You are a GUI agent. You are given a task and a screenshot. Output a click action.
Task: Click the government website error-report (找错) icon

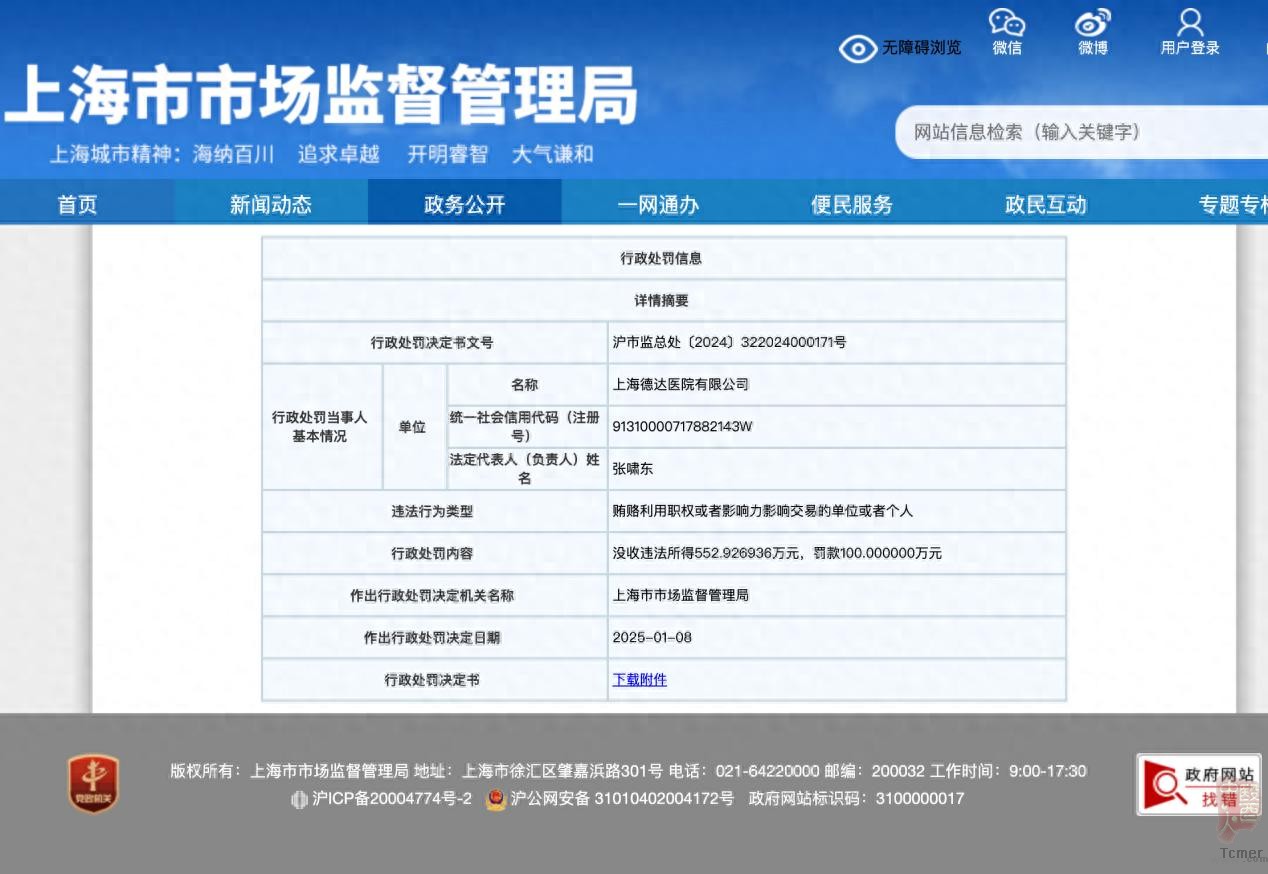pyautogui.click(x=1198, y=785)
